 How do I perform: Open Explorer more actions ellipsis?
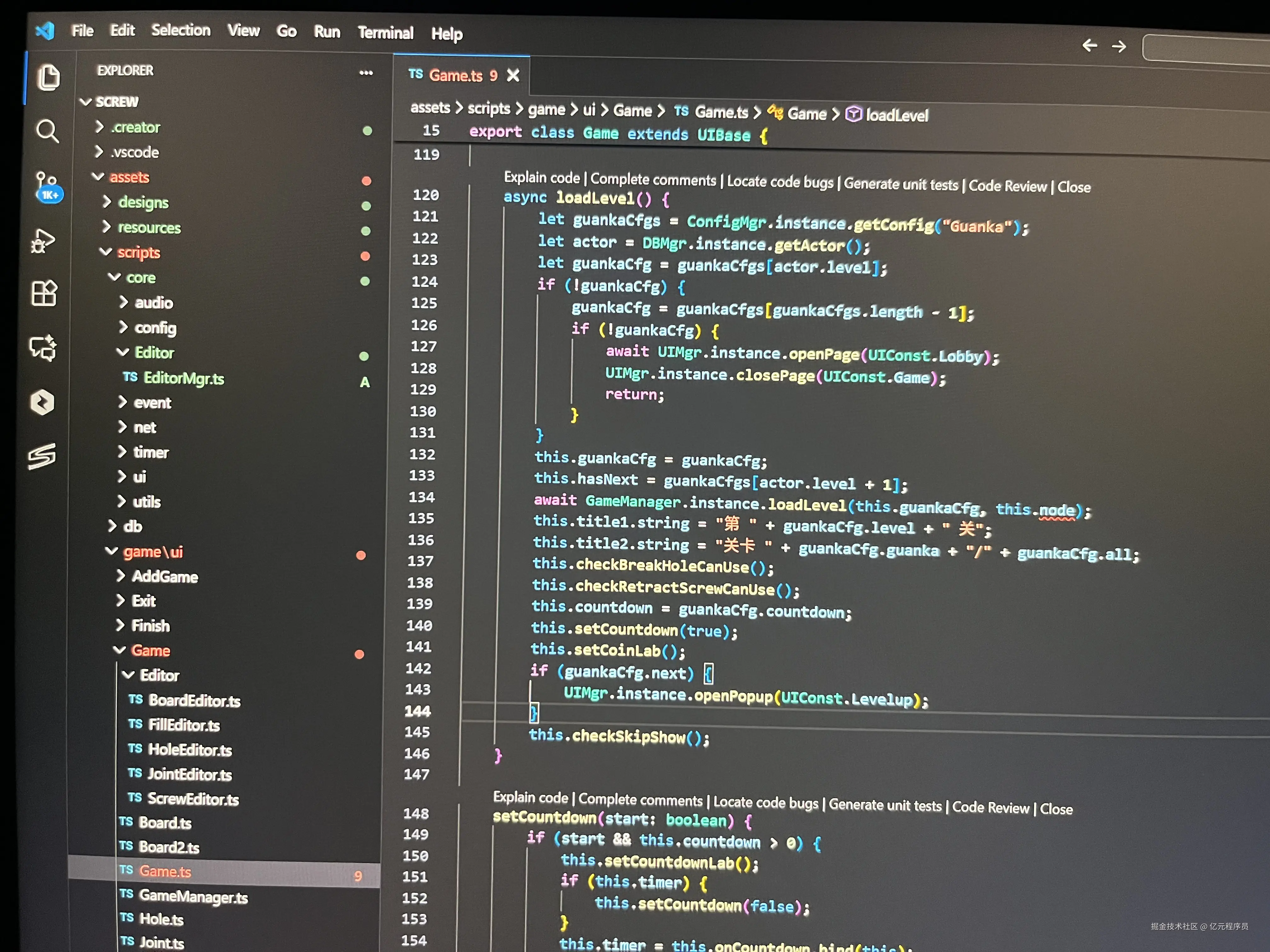[366, 73]
